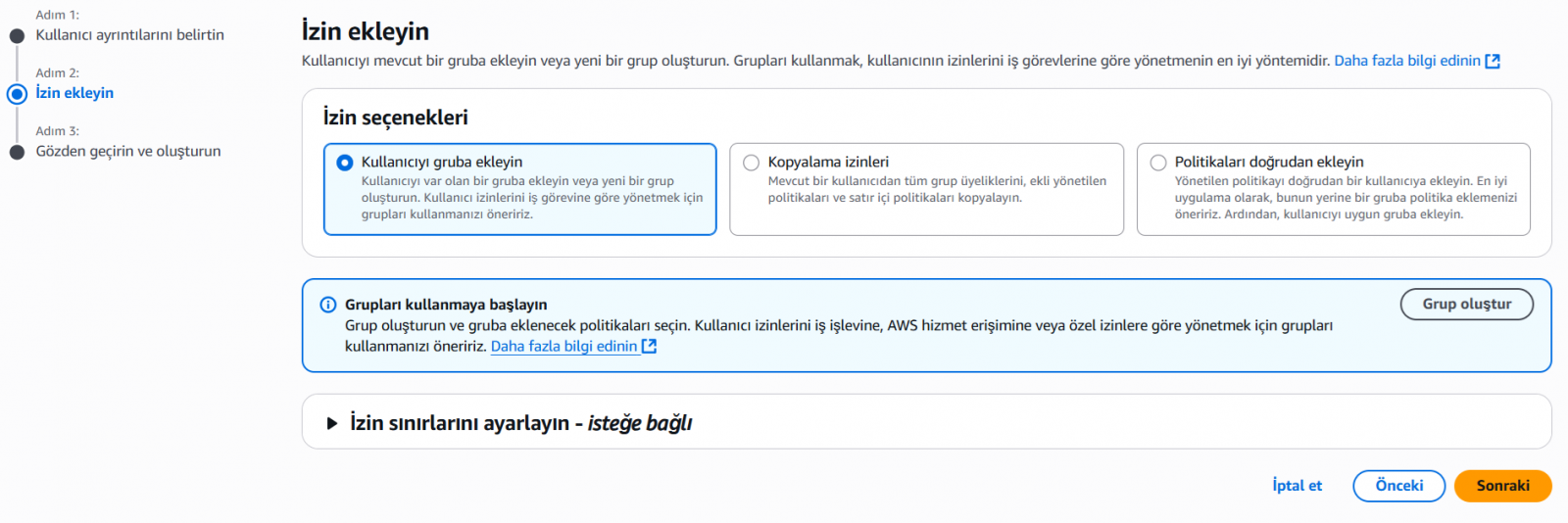The width and height of the screenshot is (1568, 523).
Task: Open 'Daha fazla bilgi edinin' link under page title
Action: pos(1406,61)
